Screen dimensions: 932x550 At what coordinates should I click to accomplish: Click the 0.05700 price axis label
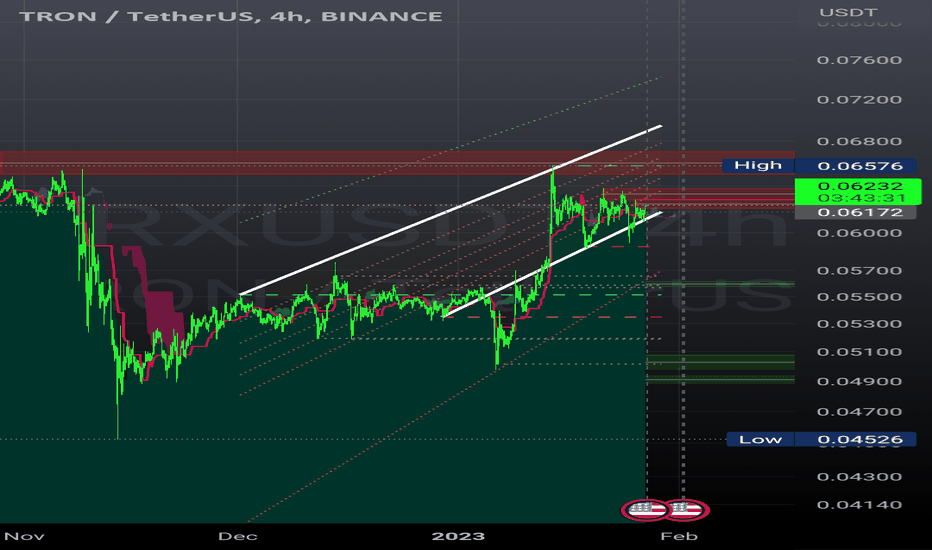(859, 271)
